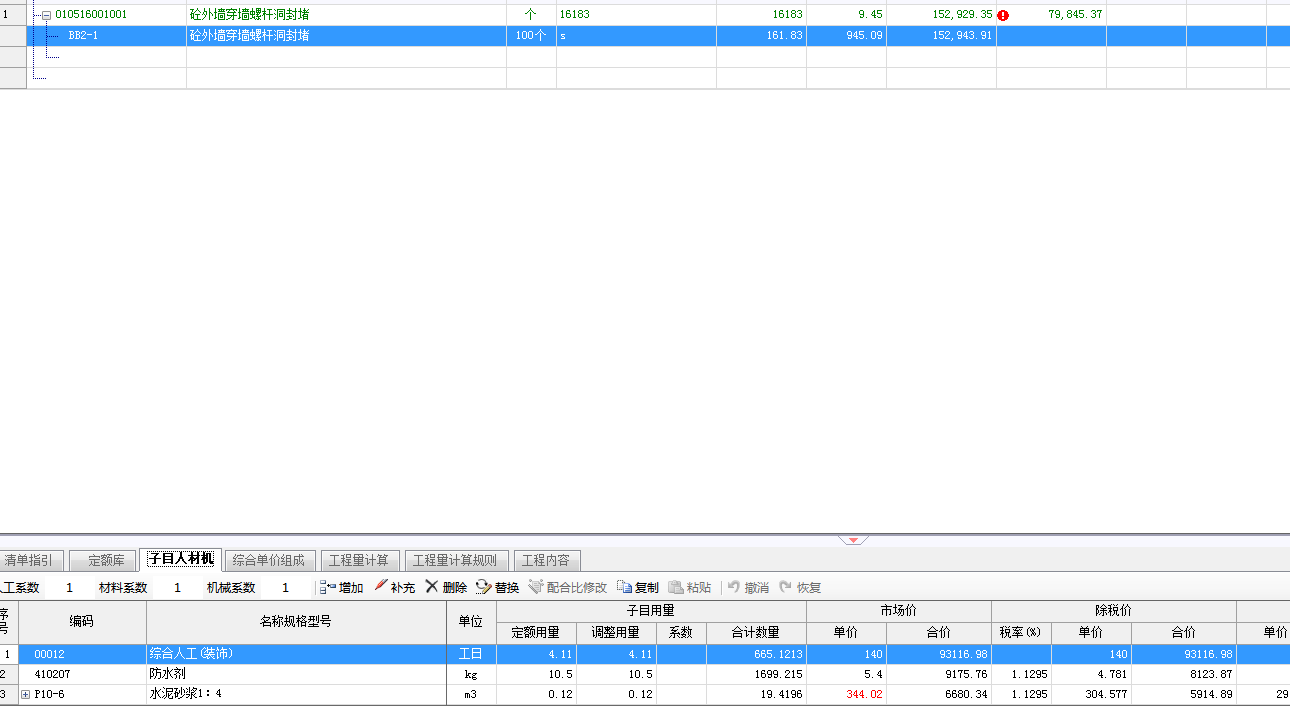Click the 人工系数 value field
The width and height of the screenshot is (1290, 724).
pyautogui.click(x=69, y=588)
